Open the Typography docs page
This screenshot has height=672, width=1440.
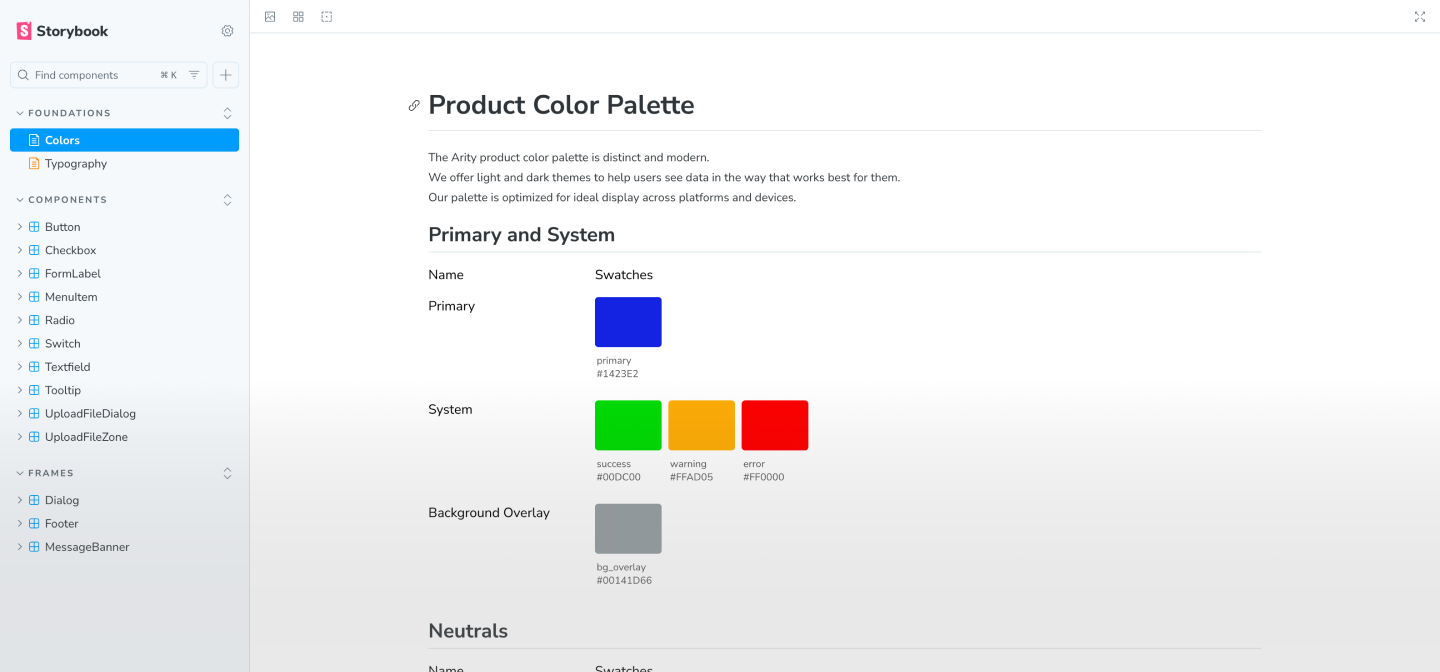coord(75,164)
